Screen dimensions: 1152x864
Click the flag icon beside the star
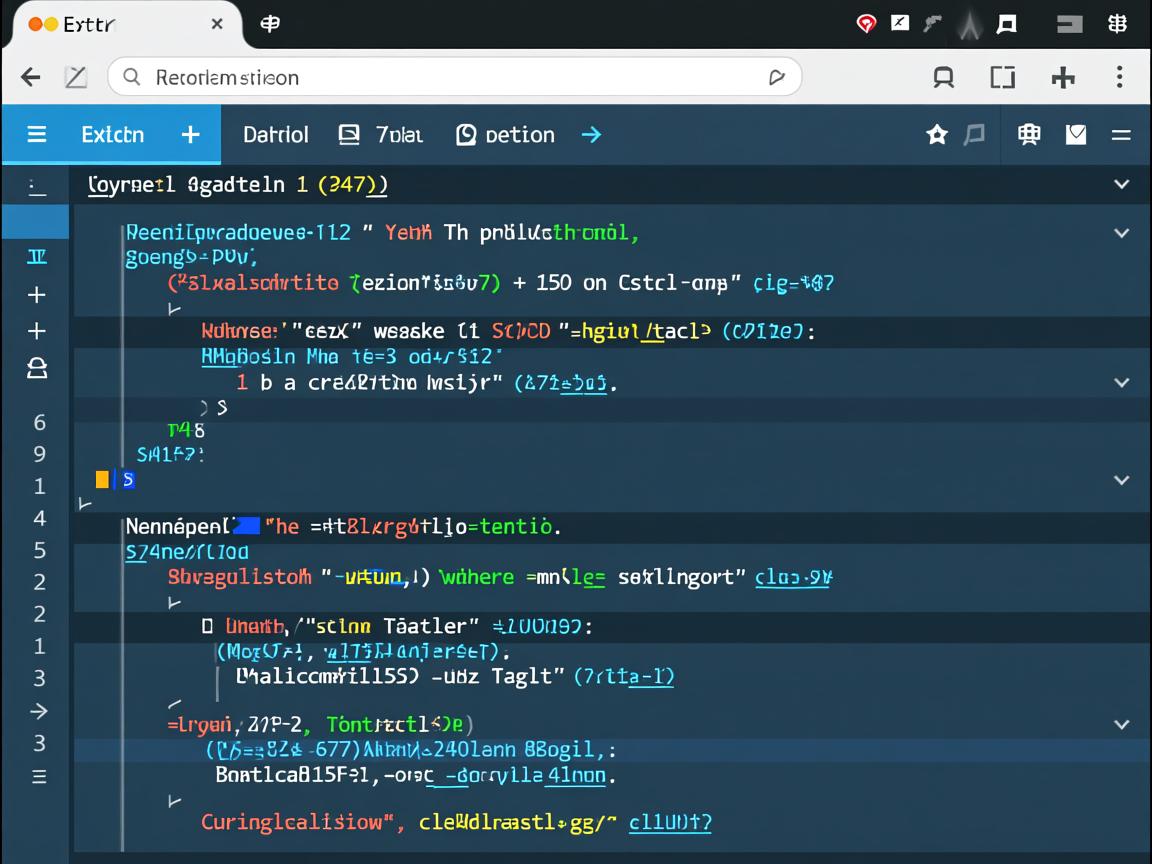[974, 135]
